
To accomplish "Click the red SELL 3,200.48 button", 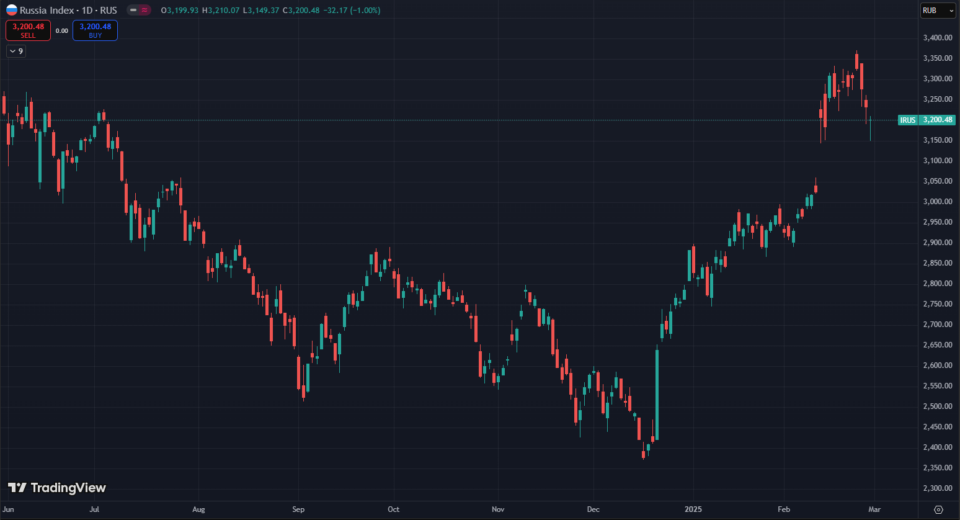I will [x=27, y=30].
